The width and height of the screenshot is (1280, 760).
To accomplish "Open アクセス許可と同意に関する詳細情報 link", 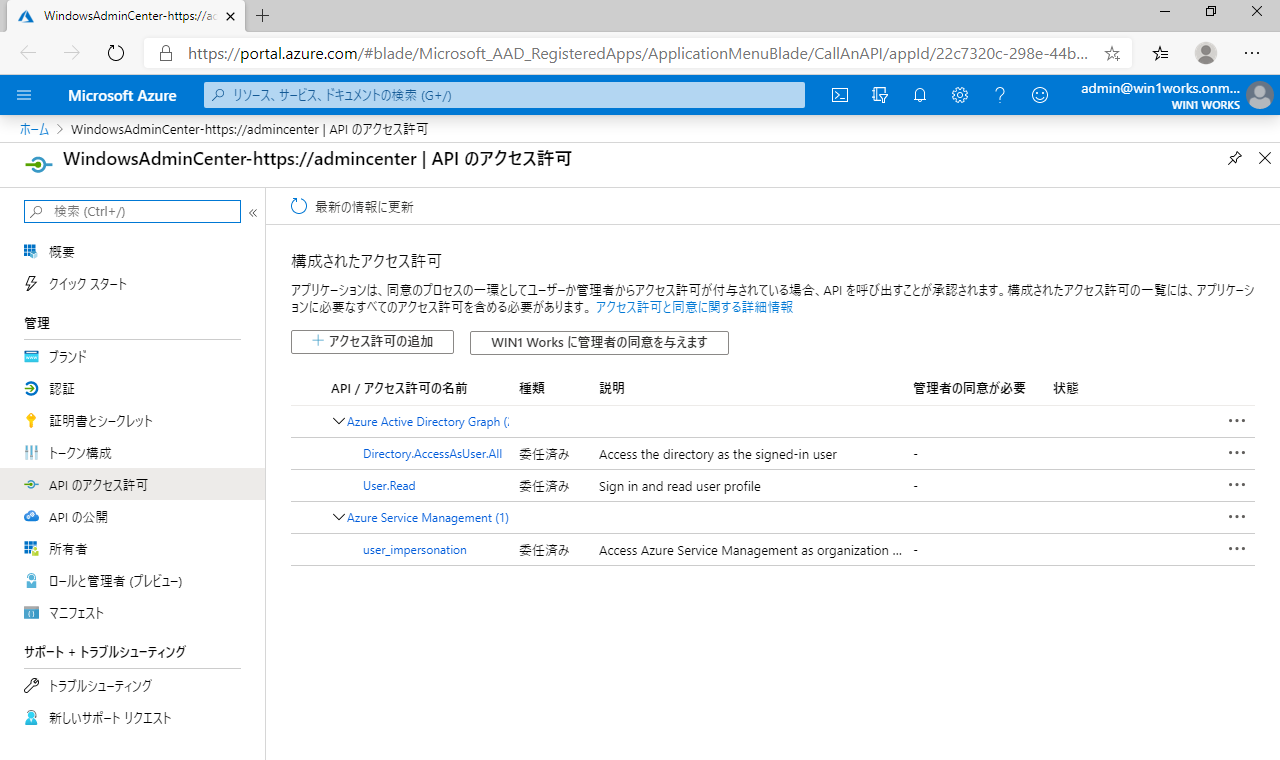I will [x=694, y=307].
